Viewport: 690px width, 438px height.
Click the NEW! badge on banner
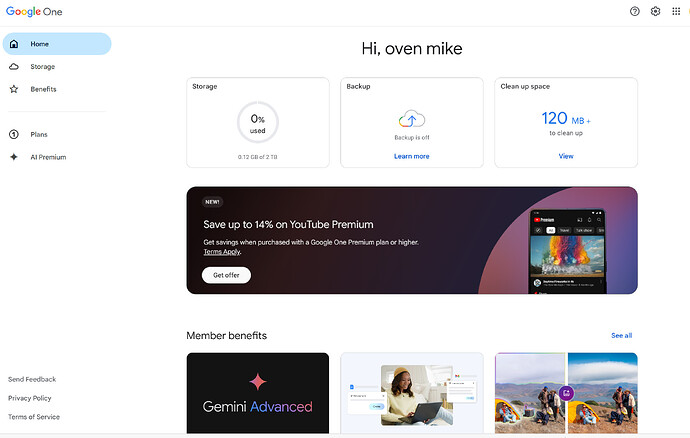coord(213,202)
